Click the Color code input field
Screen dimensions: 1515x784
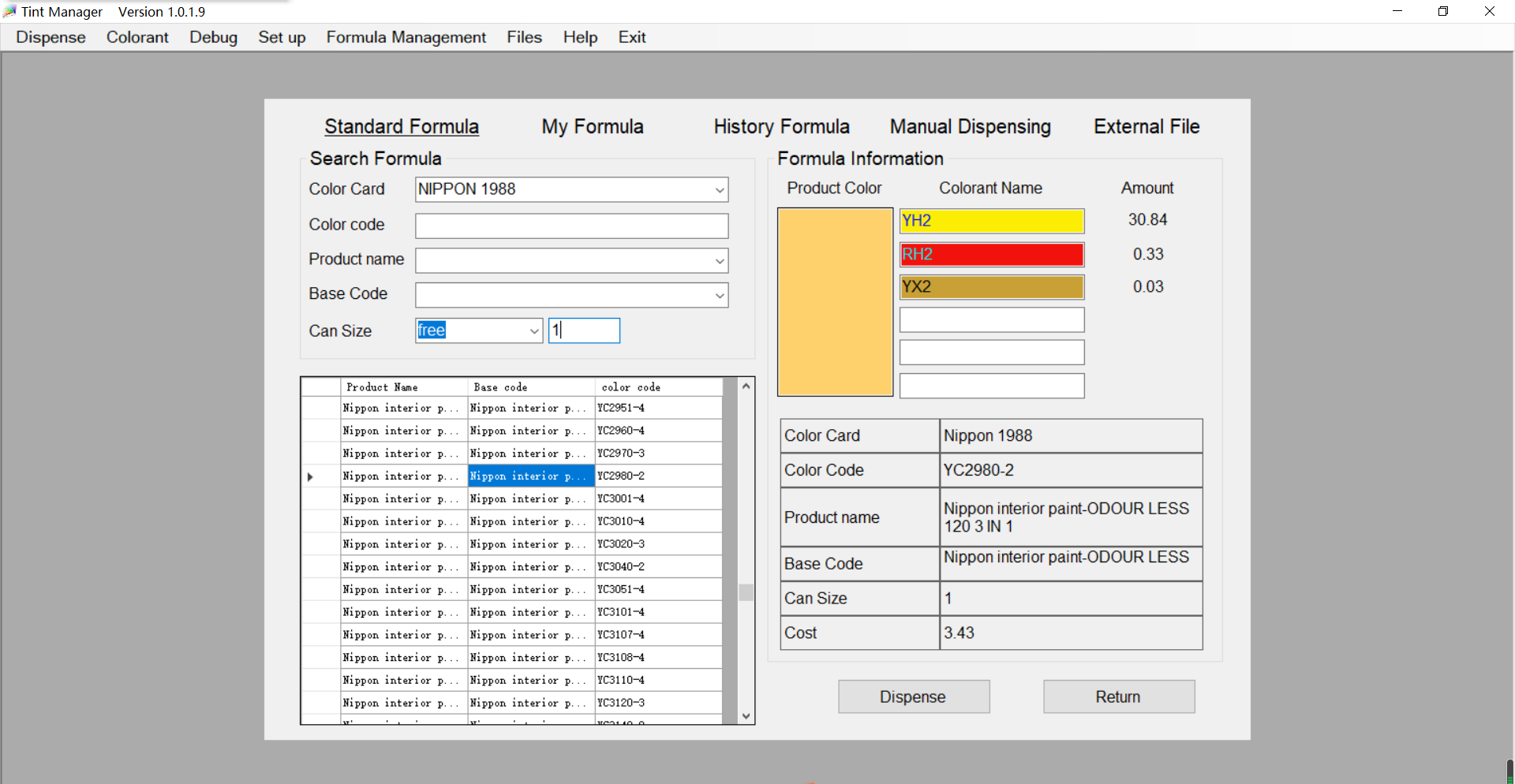(572, 226)
